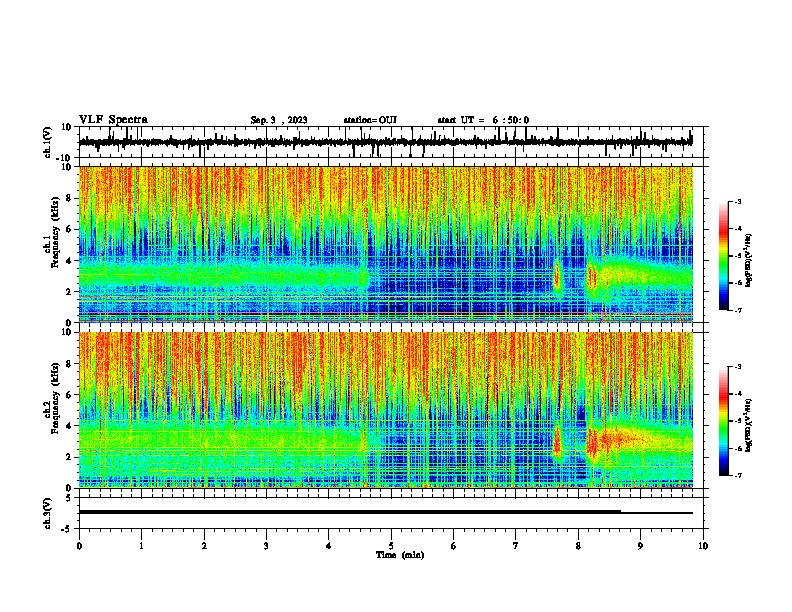Click the time axis tick label "5"
The height and width of the screenshot is (612, 792).
click(391, 546)
